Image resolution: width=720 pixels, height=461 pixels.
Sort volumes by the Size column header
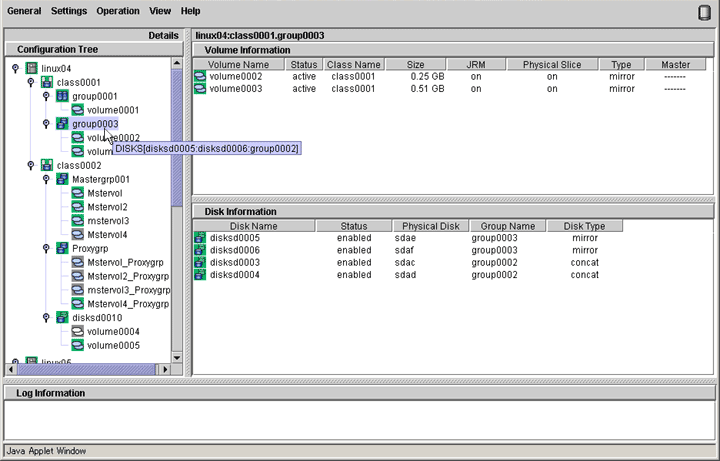coord(416,65)
